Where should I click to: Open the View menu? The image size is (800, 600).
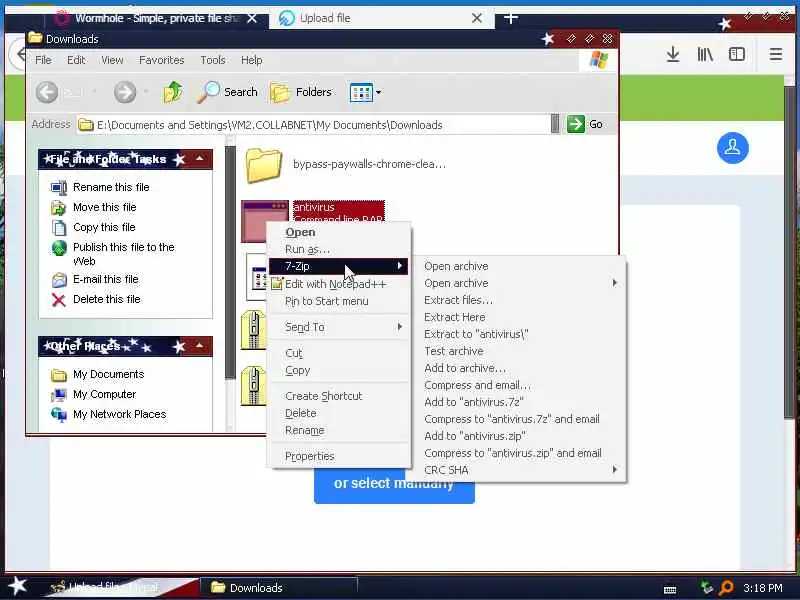click(112, 60)
